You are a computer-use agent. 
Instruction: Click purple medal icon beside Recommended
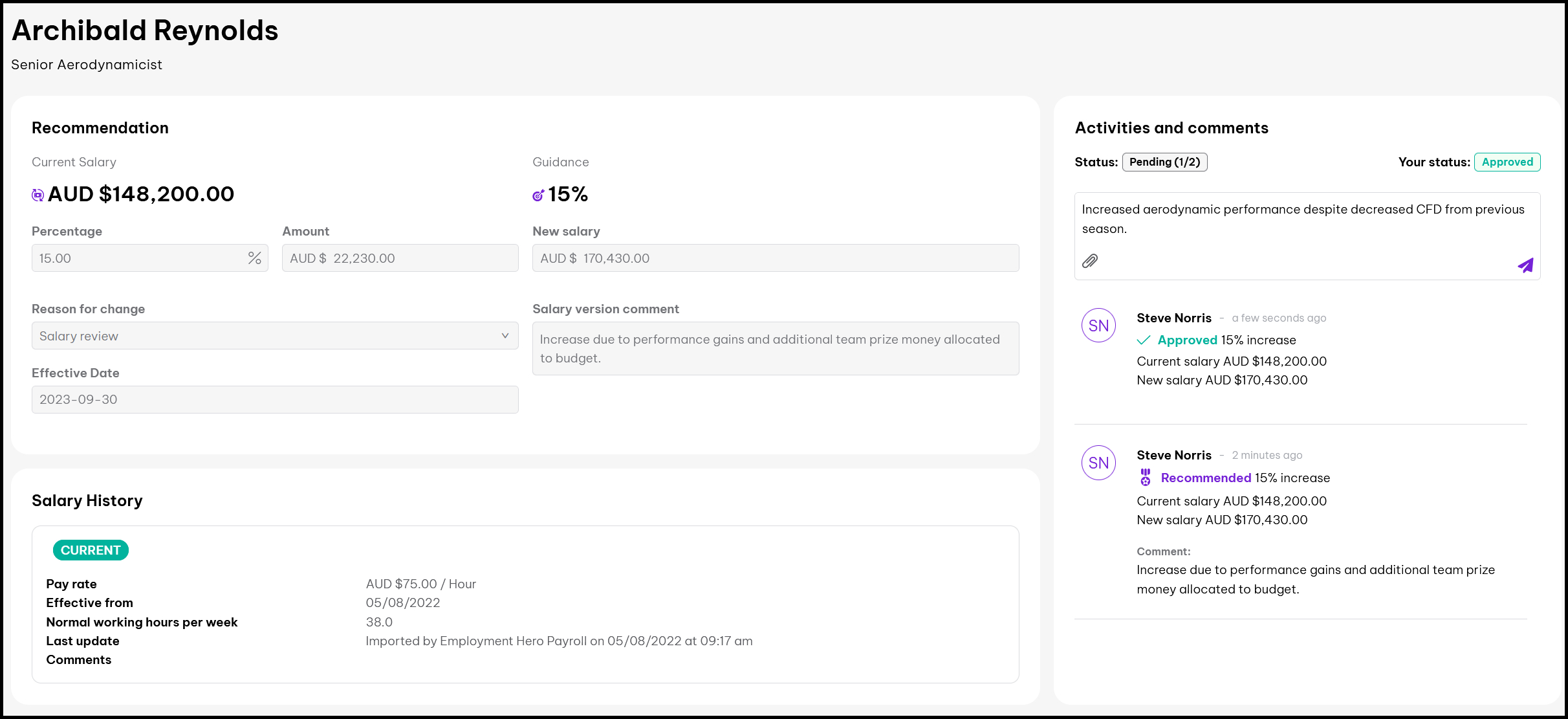(1146, 478)
